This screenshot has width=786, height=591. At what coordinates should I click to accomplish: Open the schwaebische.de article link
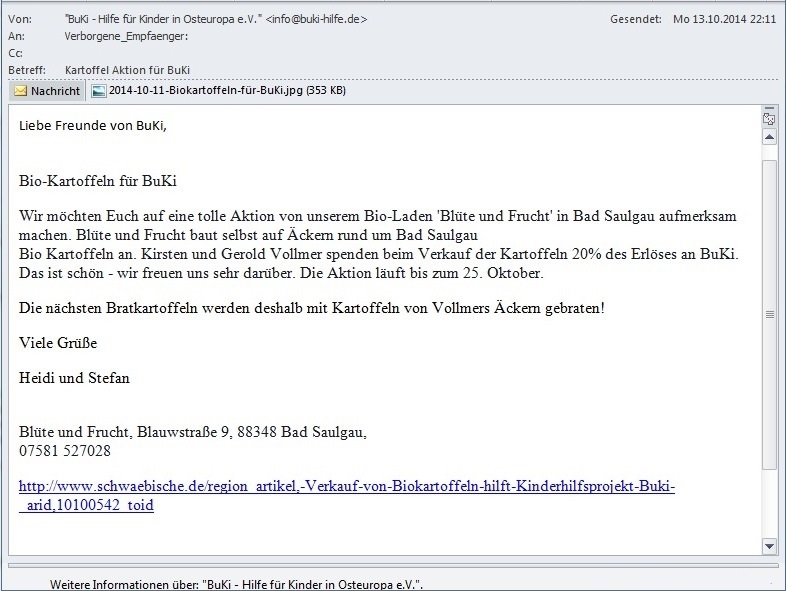point(347,487)
